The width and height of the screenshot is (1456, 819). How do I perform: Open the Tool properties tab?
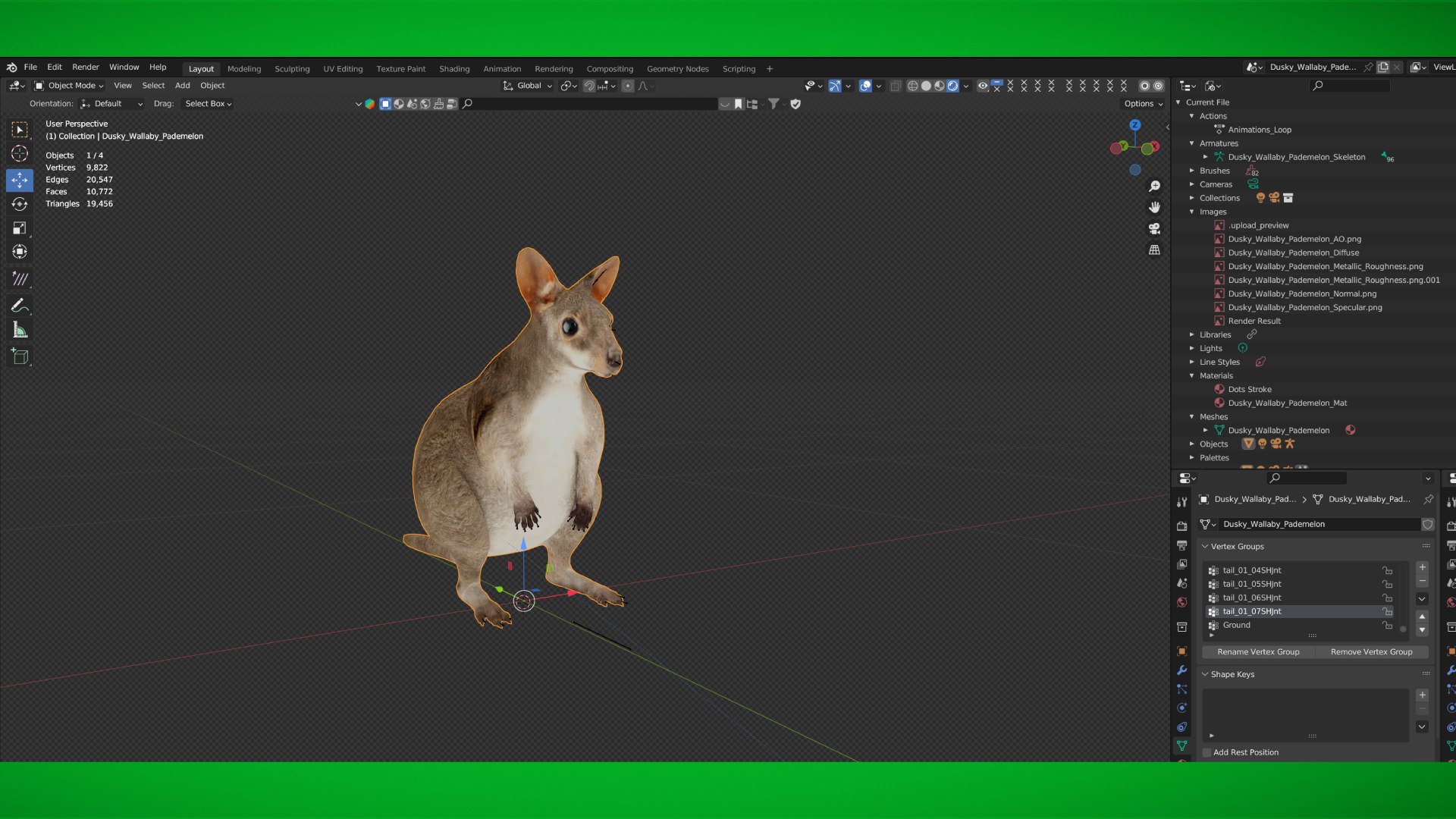(x=1181, y=502)
